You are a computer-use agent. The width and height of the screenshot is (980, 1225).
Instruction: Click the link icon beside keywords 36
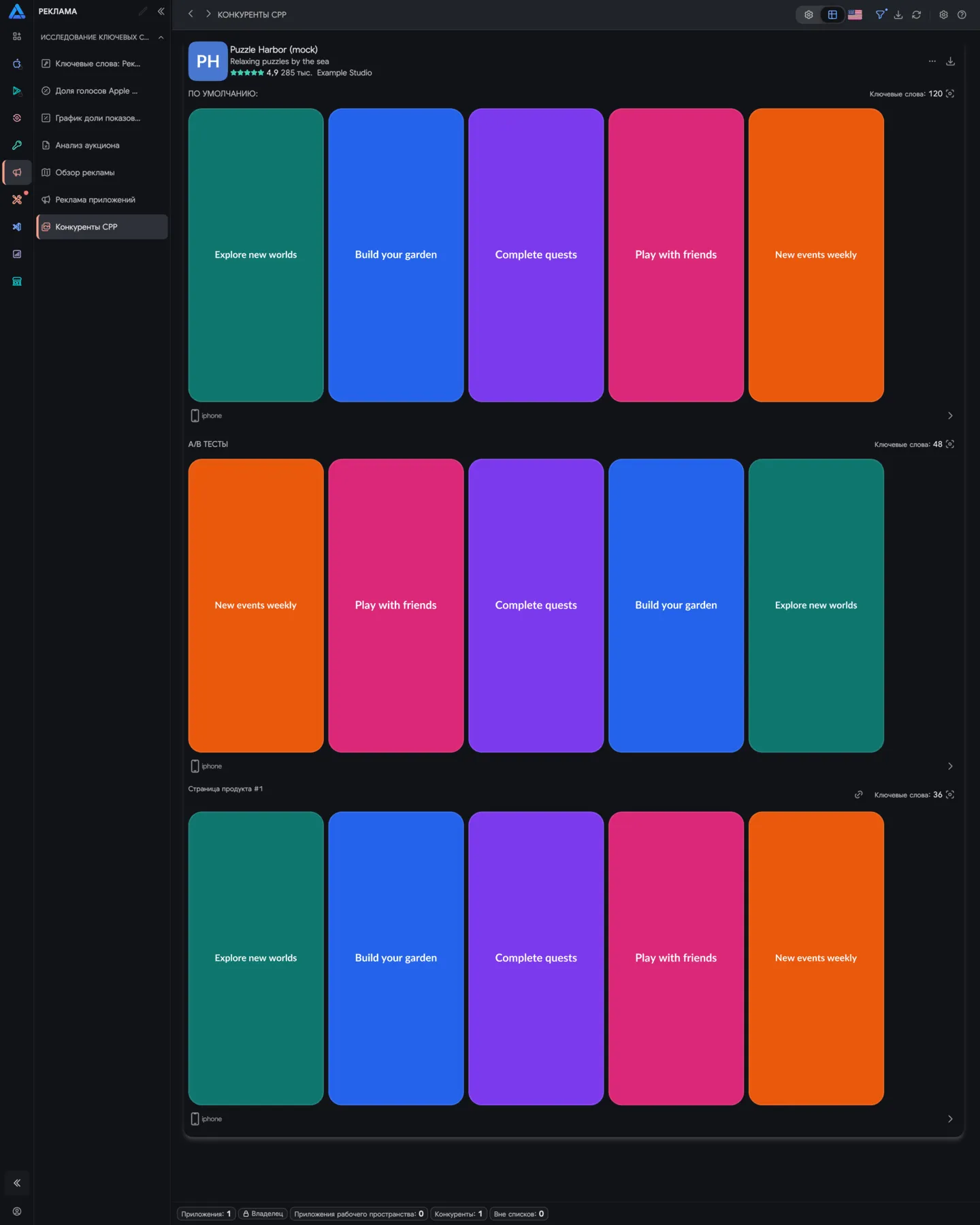pos(859,795)
